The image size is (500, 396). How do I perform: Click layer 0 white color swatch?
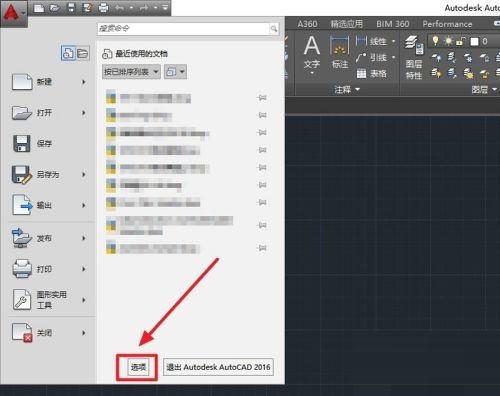[474, 41]
